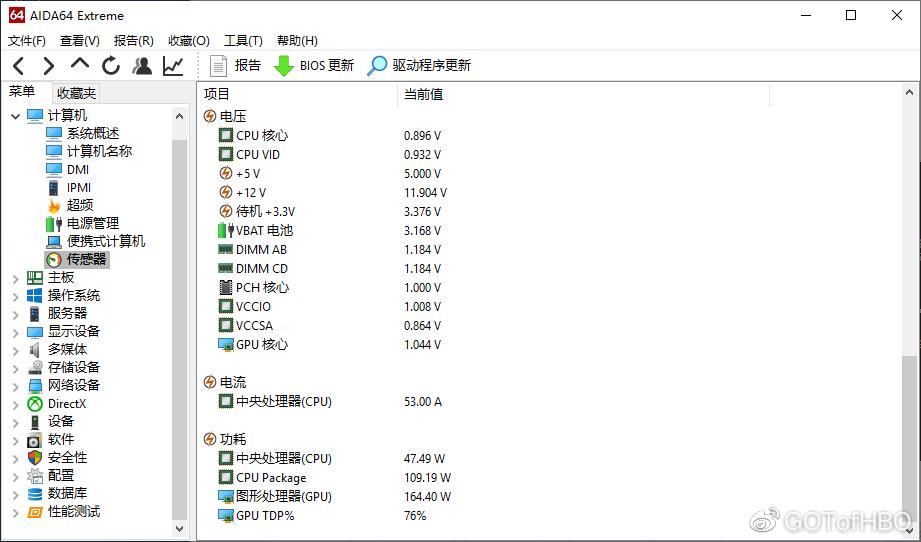The width and height of the screenshot is (921, 542).
Task: Open 超频 overclock item
Action: [80, 205]
